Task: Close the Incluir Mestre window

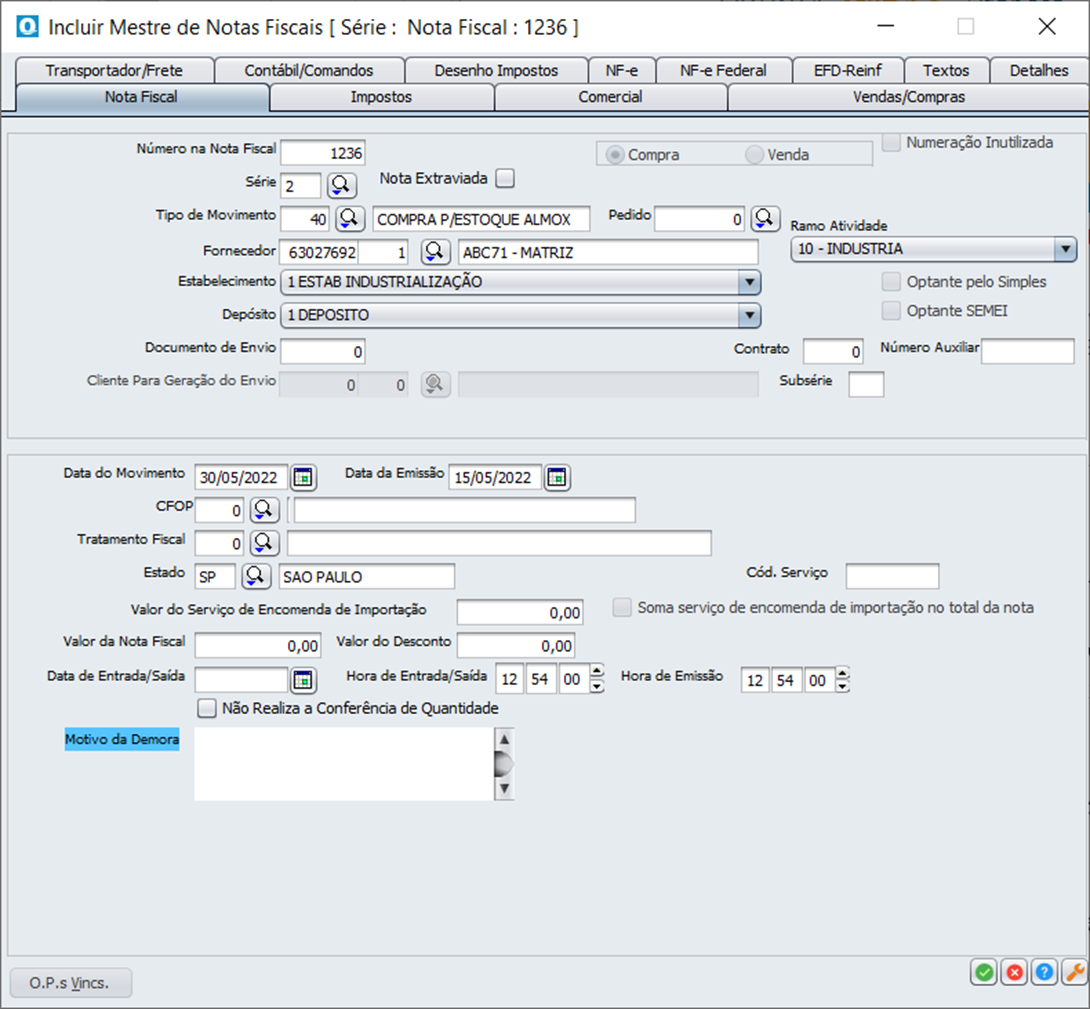Action: click(1046, 27)
